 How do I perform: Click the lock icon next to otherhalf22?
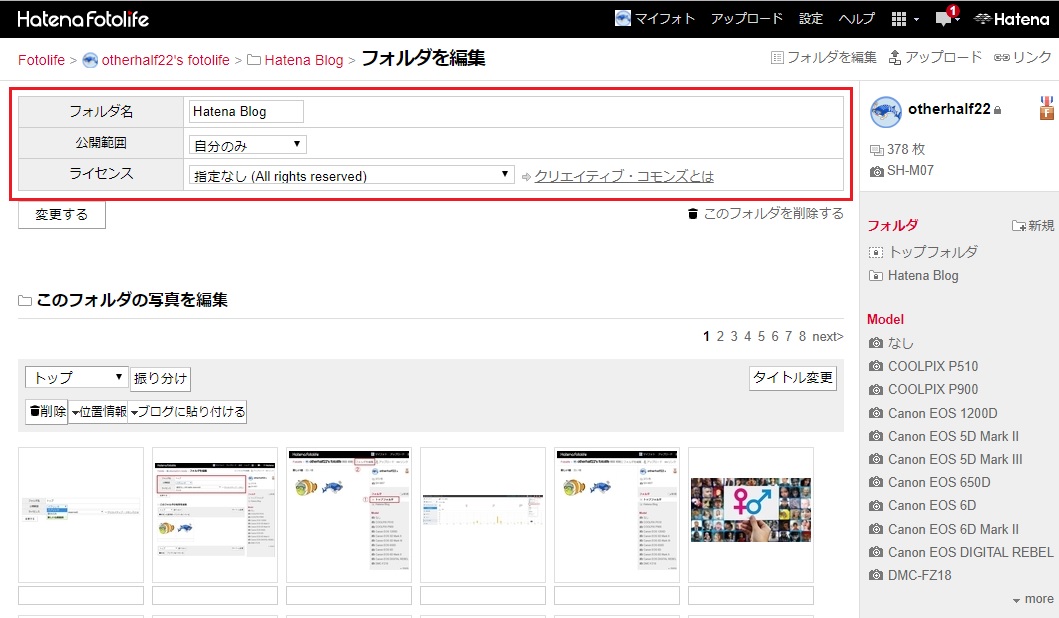tap(998, 110)
